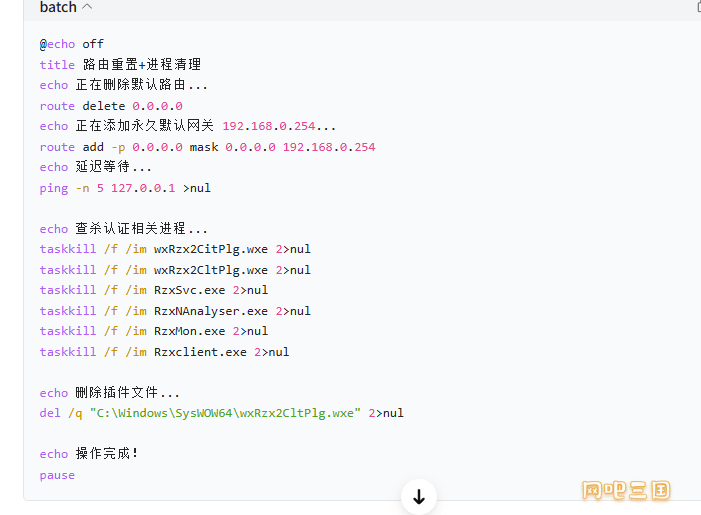Click the scroll-to-bottom arrow button
The image size is (701, 515).
tap(419, 496)
